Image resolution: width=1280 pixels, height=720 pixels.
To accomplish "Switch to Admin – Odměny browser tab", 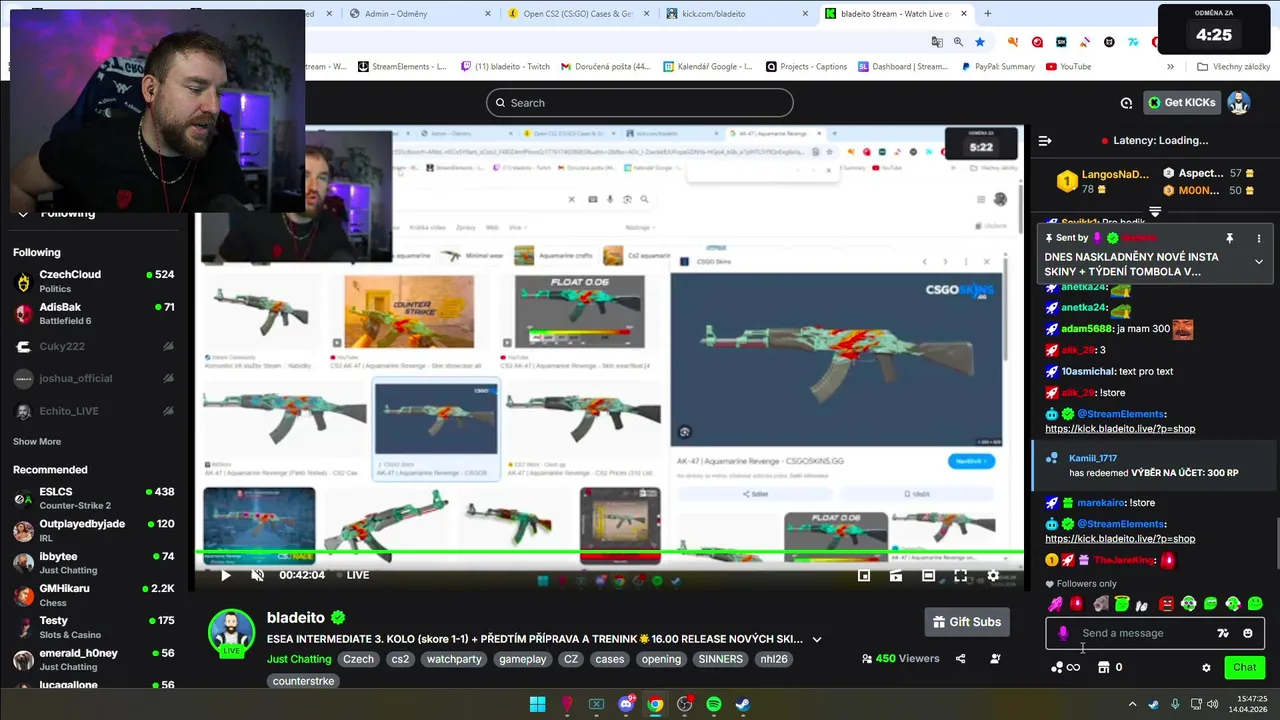I will pos(420,14).
